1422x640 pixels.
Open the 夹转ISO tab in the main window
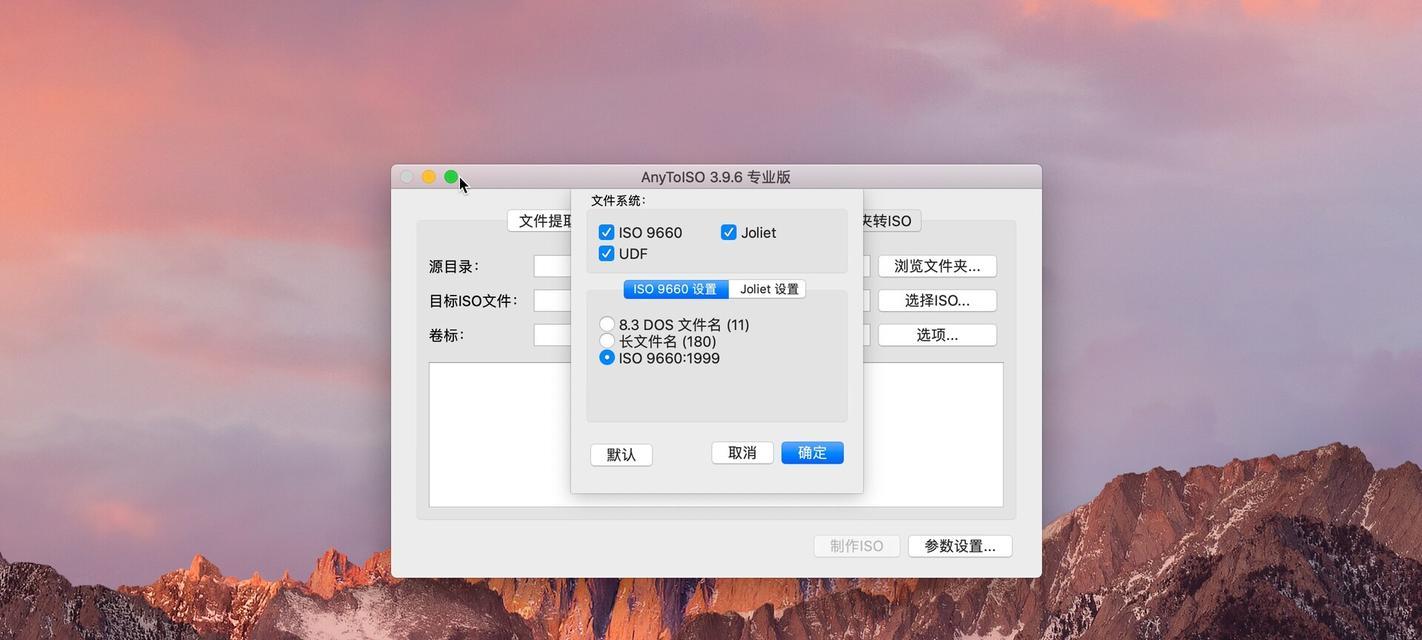(892, 221)
